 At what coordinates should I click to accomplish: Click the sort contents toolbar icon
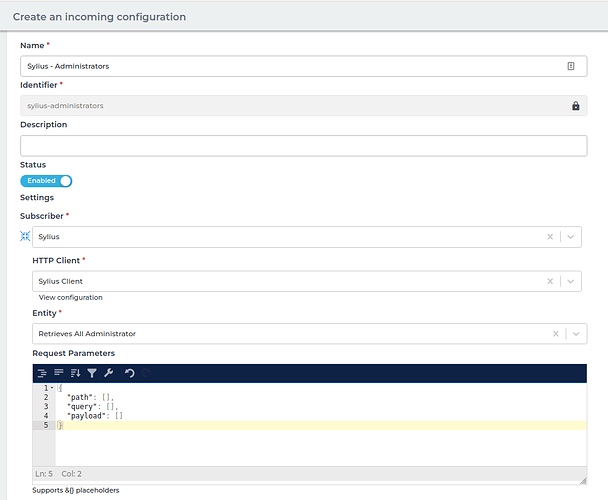75,373
